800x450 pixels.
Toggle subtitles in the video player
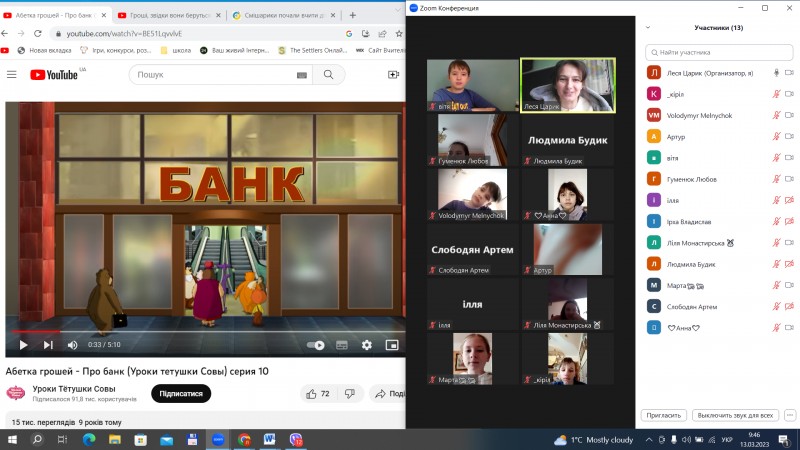point(343,345)
